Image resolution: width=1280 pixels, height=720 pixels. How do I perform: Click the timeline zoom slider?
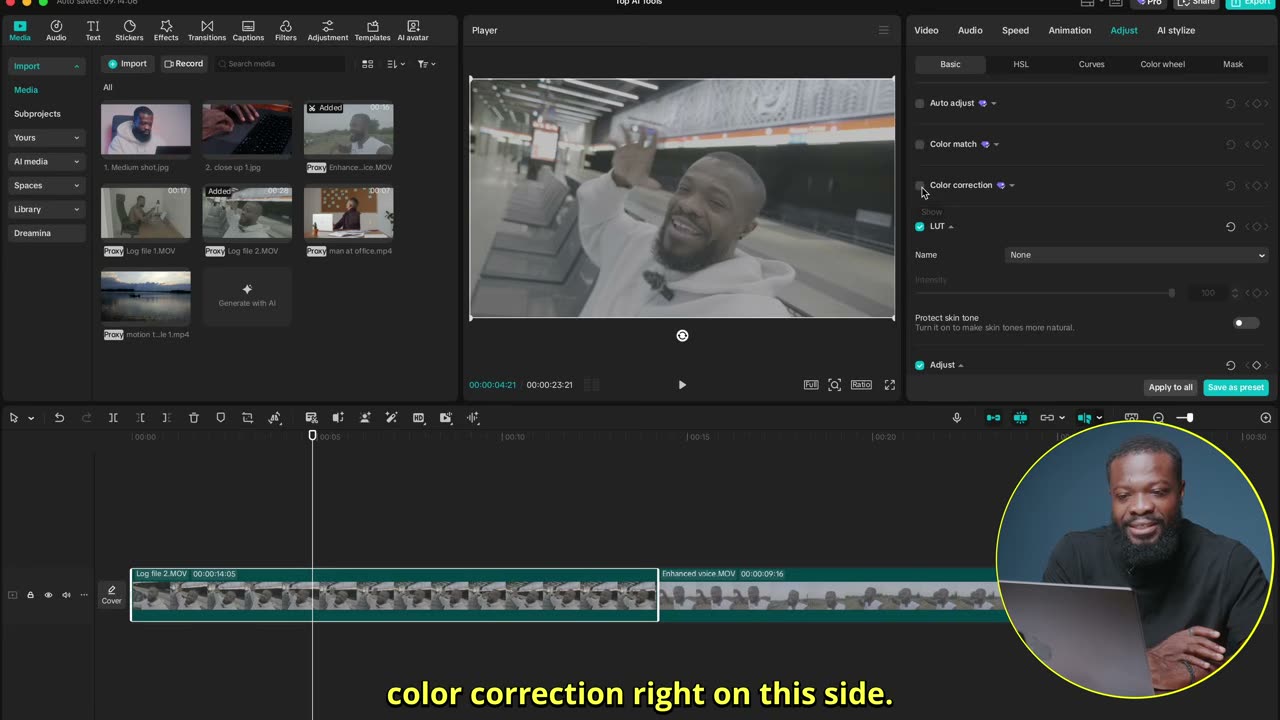point(1187,418)
